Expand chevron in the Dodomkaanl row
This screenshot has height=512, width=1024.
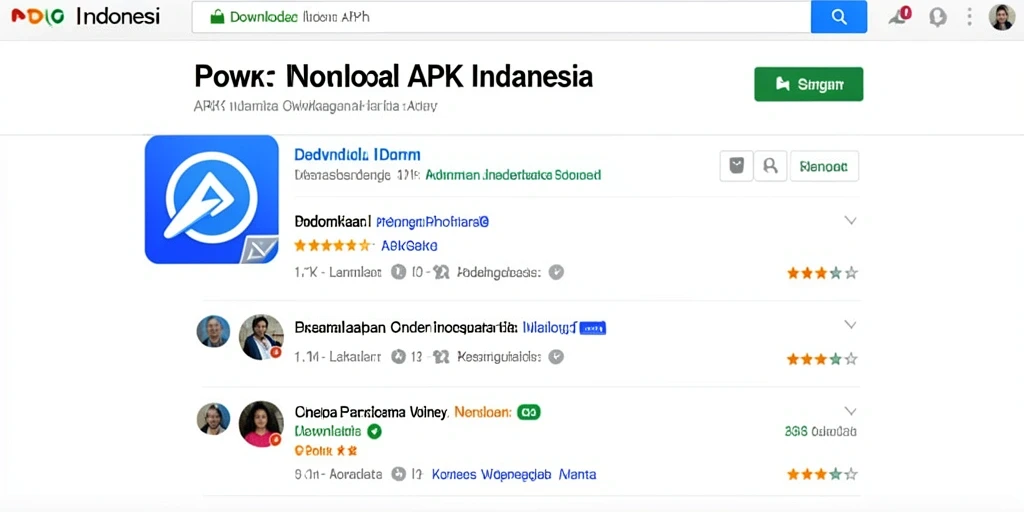tap(850, 221)
